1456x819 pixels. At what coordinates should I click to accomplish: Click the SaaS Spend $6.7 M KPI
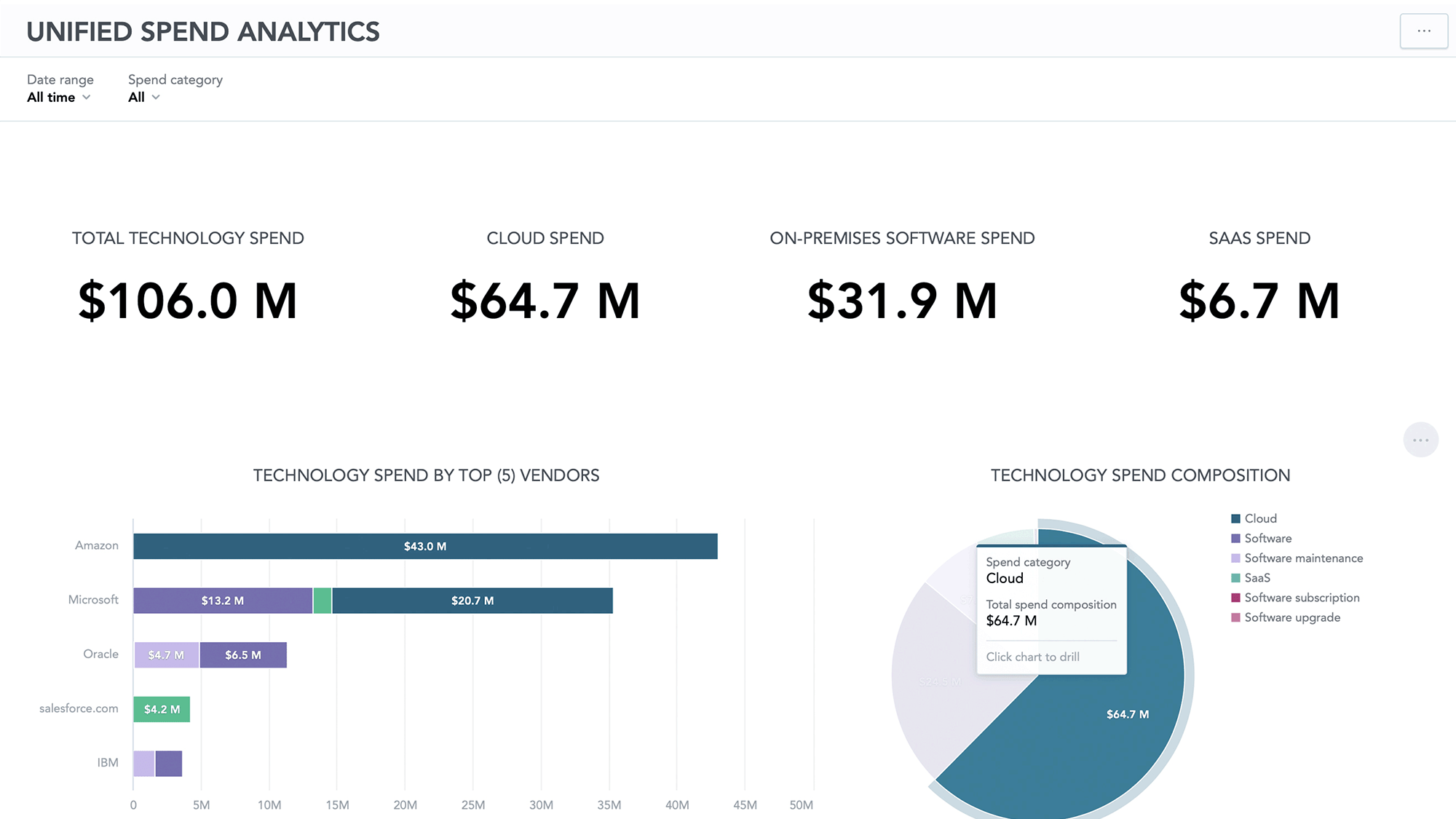click(1259, 301)
